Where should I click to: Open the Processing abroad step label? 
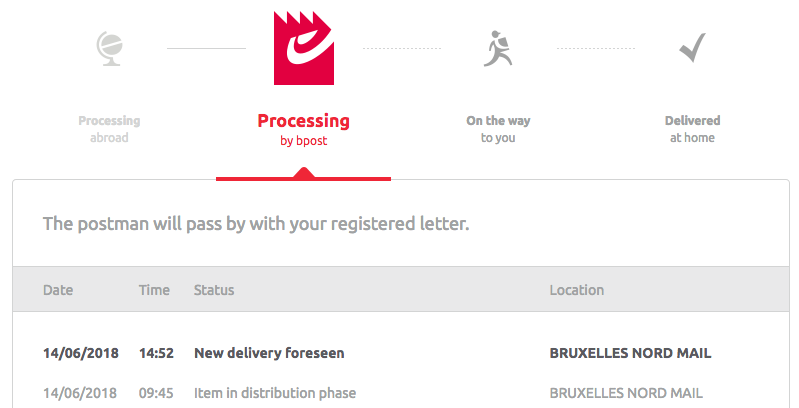pos(109,129)
